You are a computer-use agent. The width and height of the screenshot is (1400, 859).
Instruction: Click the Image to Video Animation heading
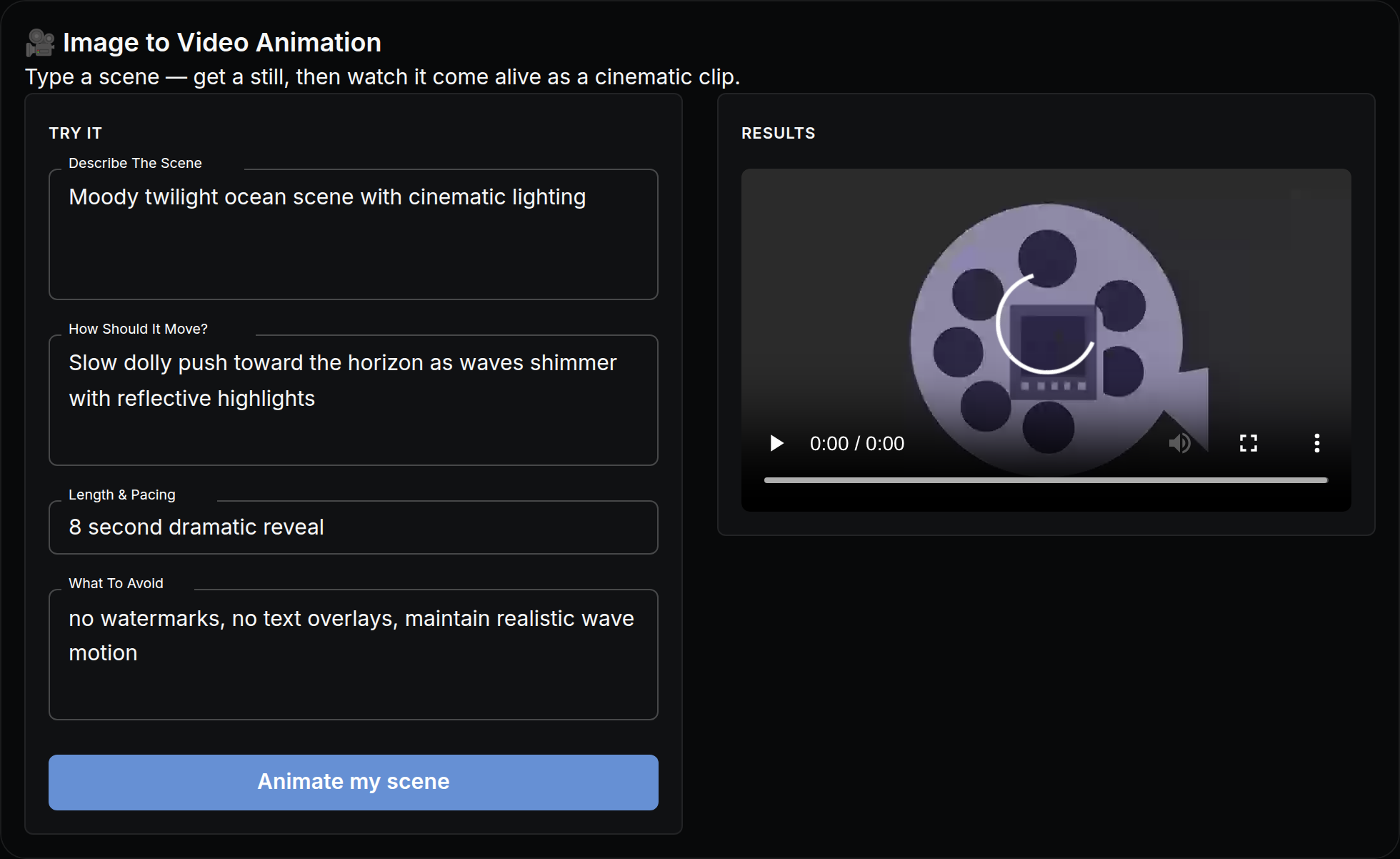click(x=222, y=43)
